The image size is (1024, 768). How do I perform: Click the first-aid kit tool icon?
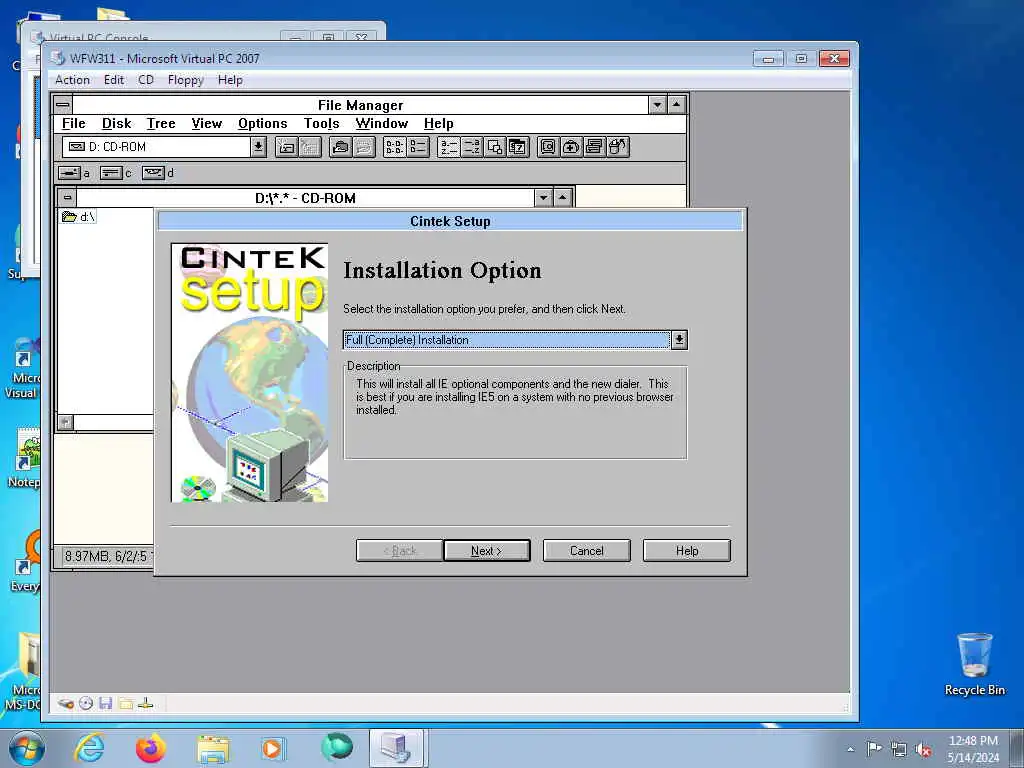(x=571, y=147)
